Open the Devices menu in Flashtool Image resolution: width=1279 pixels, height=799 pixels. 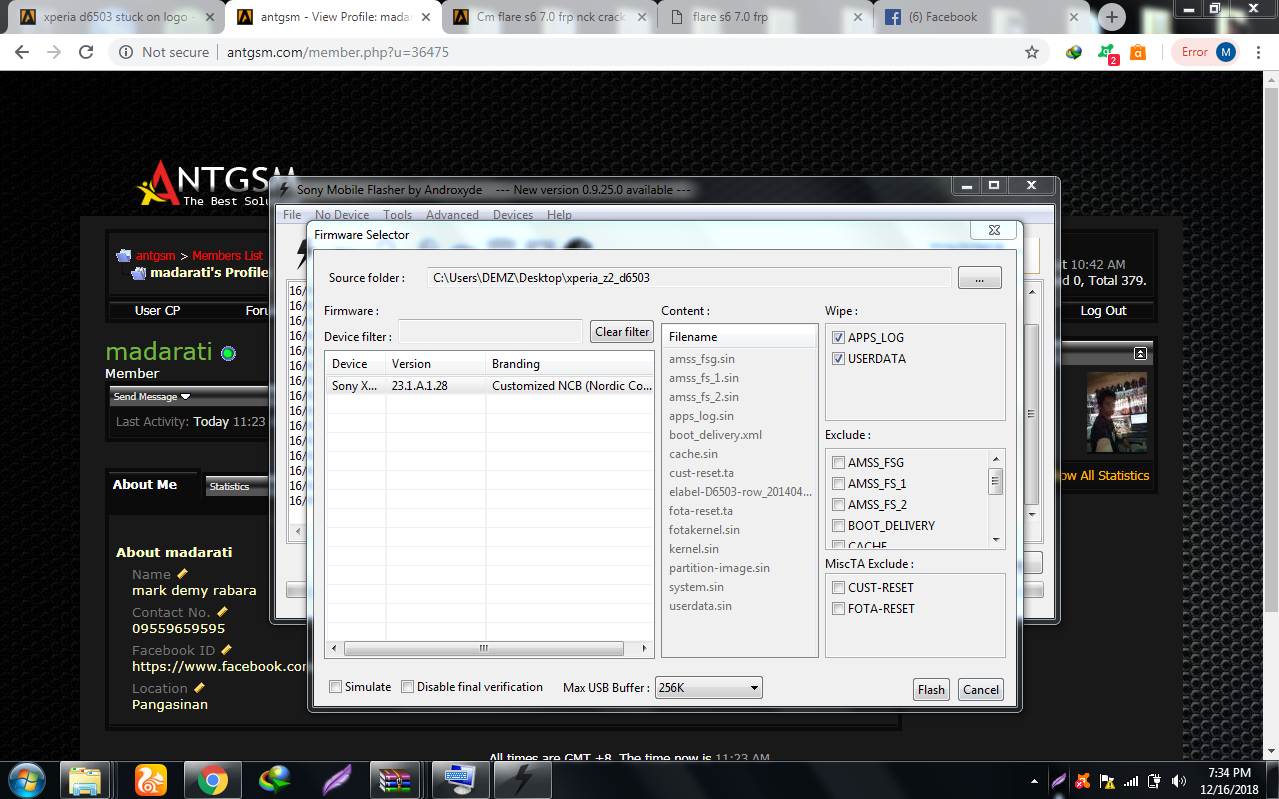point(513,215)
